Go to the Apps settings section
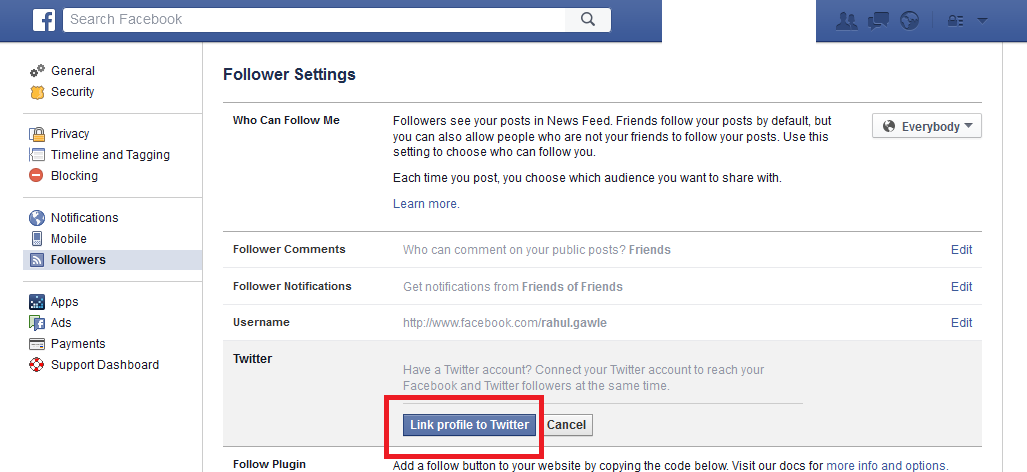Screen dimensions: 1027x472 coord(64,302)
